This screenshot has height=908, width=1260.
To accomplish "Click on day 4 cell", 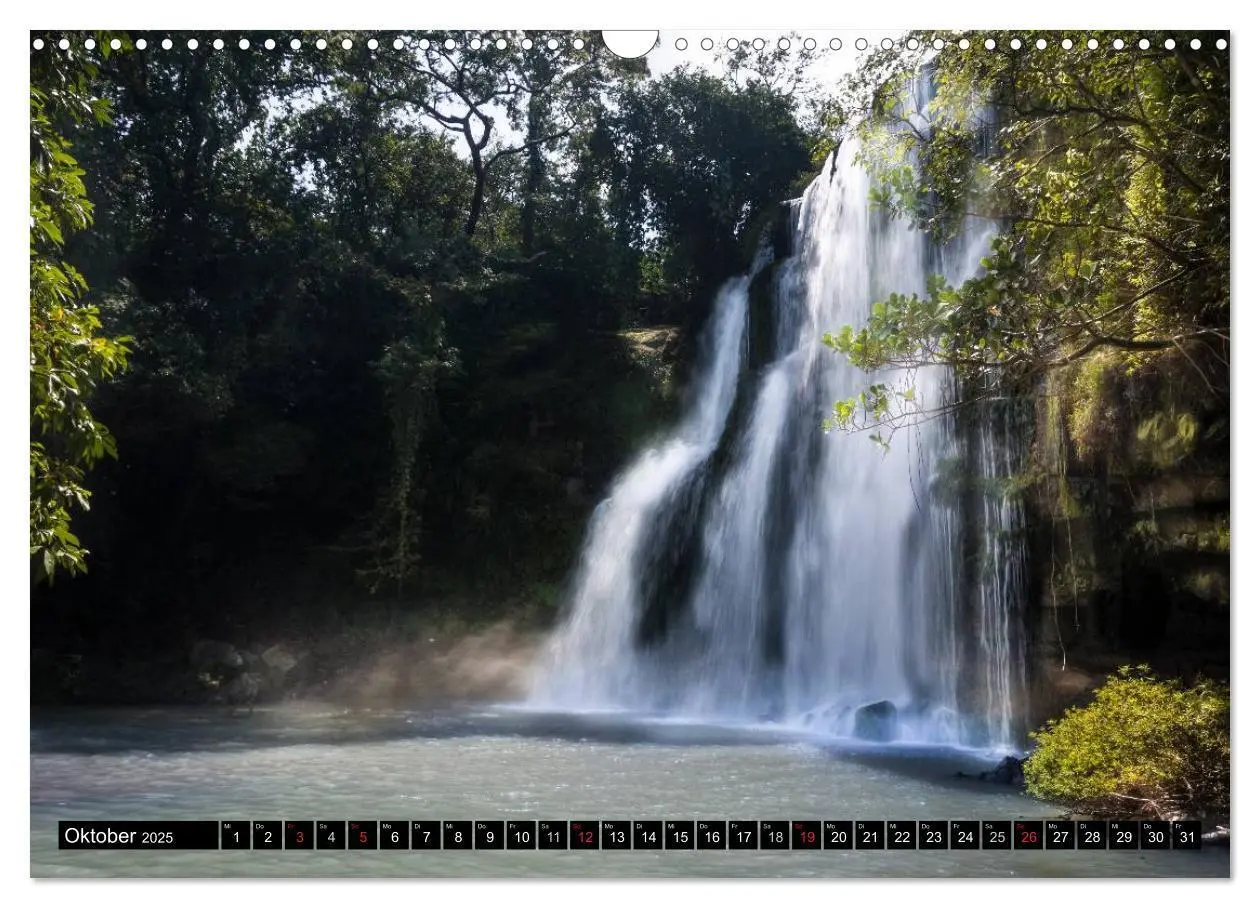I will [330, 836].
